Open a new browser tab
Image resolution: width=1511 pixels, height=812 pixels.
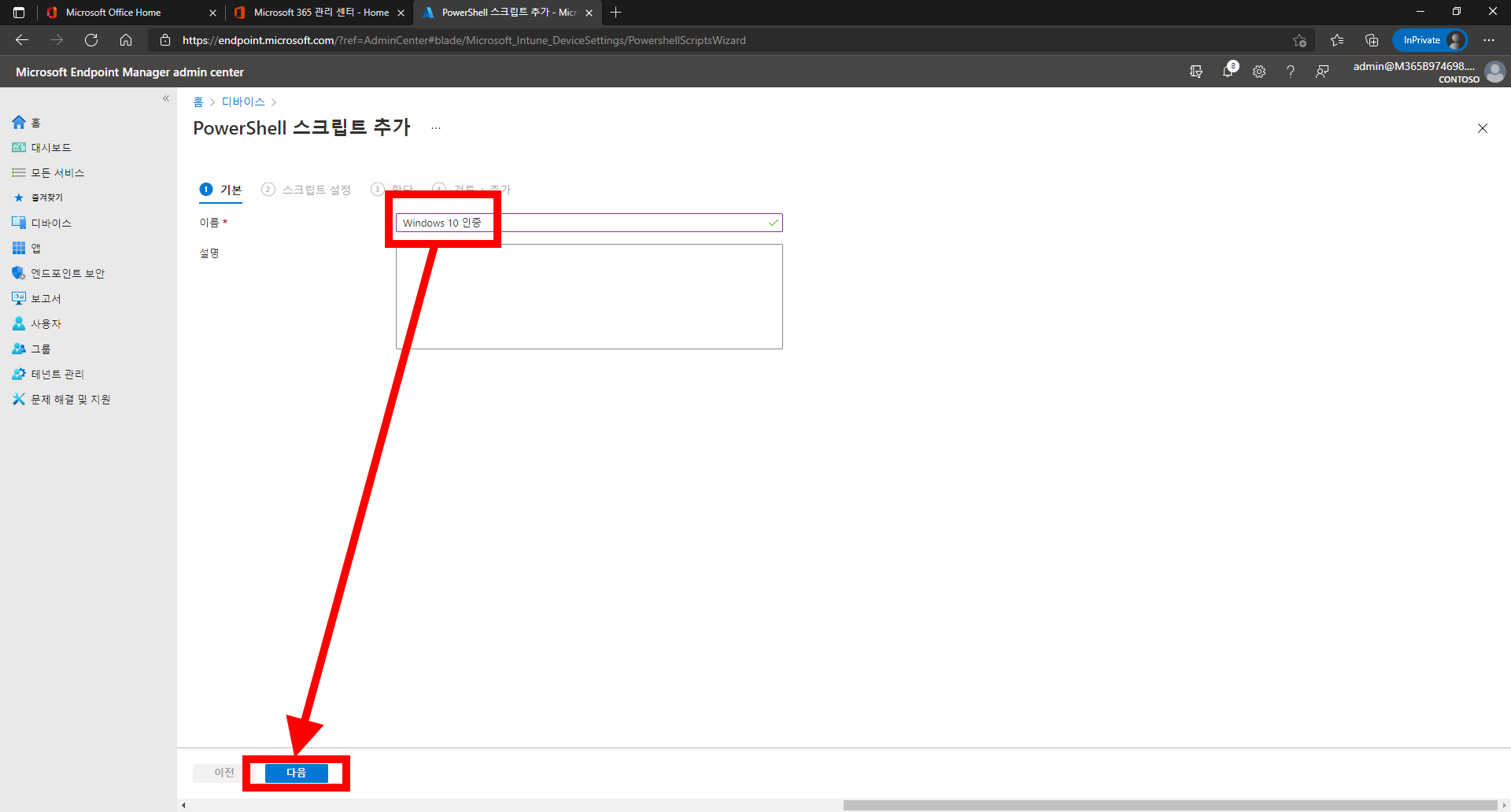[615, 13]
